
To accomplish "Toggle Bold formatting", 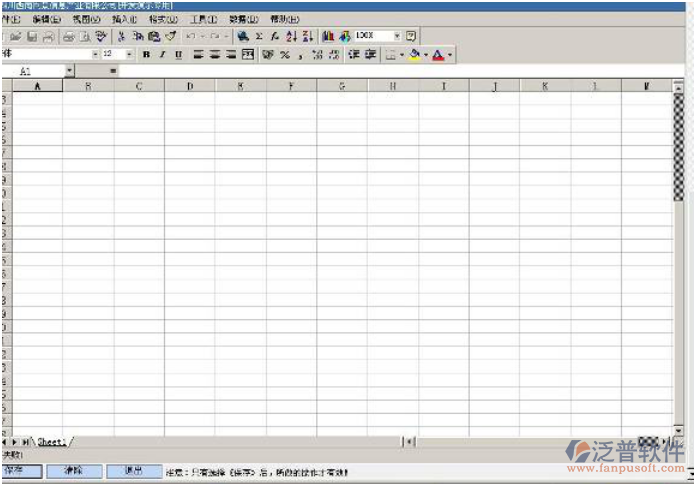I will tap(146, 55).
